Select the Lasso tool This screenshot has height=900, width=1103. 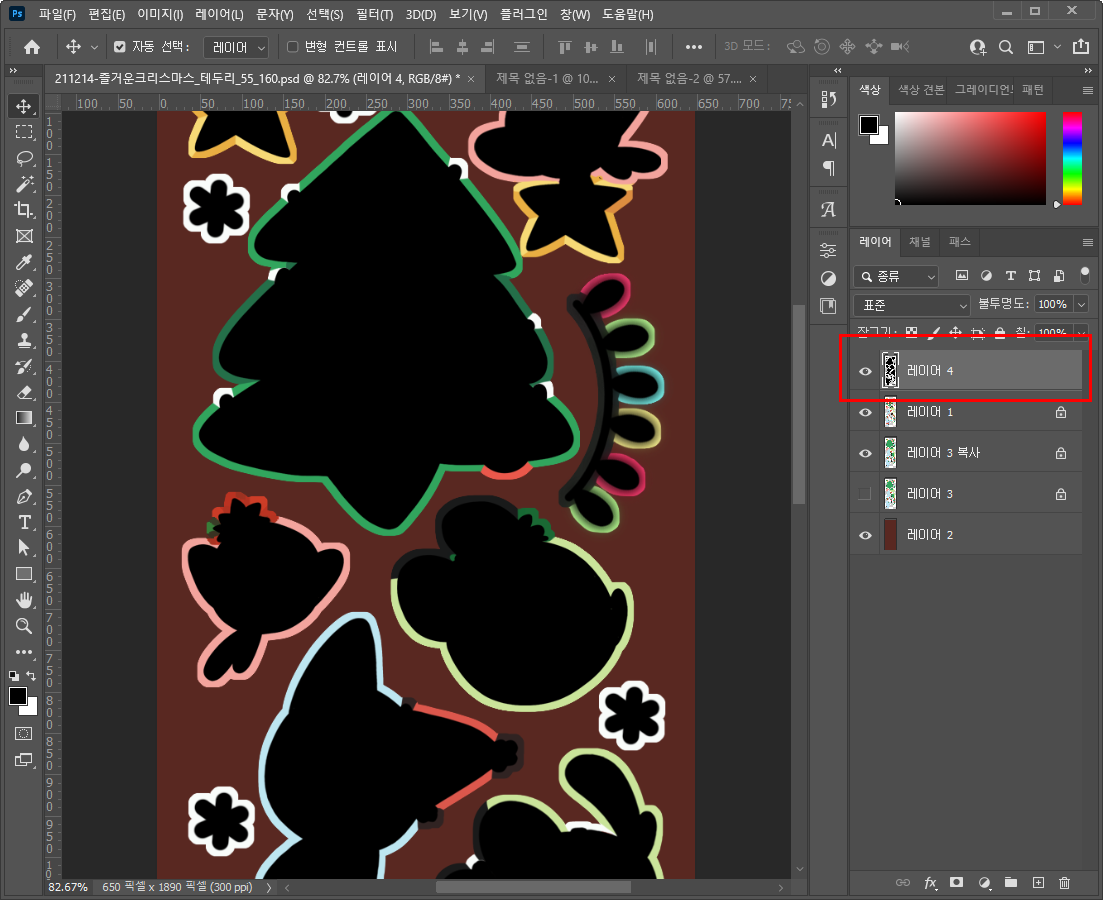[x=24, y=158]
